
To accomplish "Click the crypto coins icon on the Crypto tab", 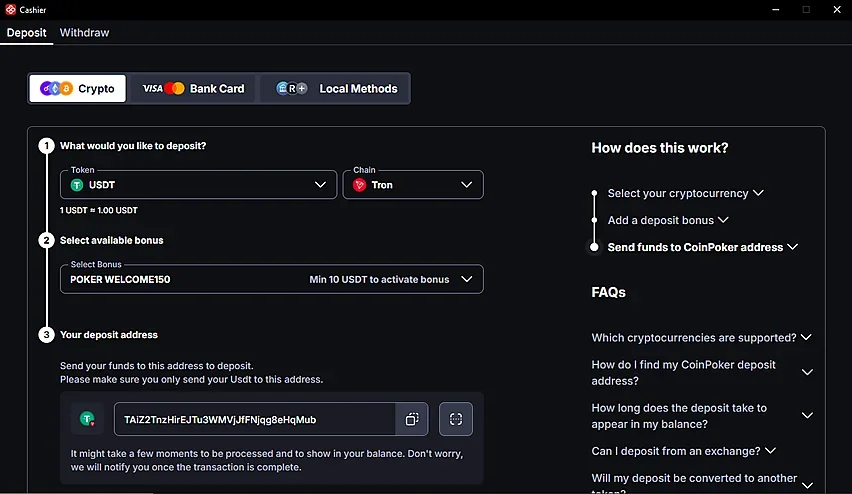I will click(x=57, y=88).
